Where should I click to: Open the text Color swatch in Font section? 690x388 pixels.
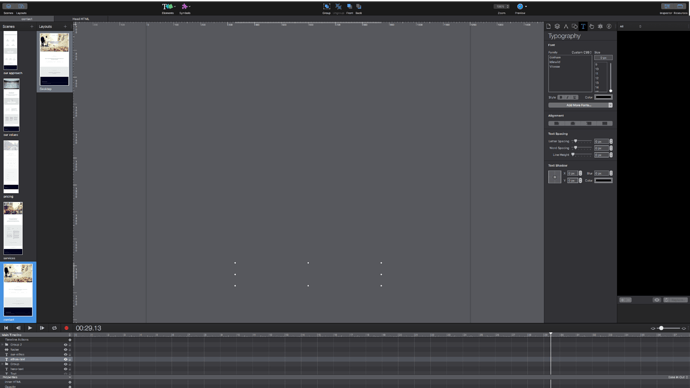pyautogui.click(x=603, y=97)
